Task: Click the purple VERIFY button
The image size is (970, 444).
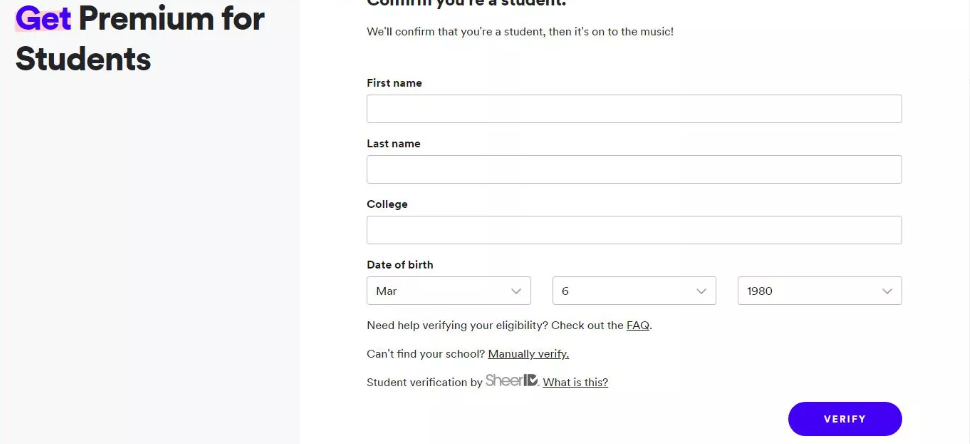Action: pos(844,419)
